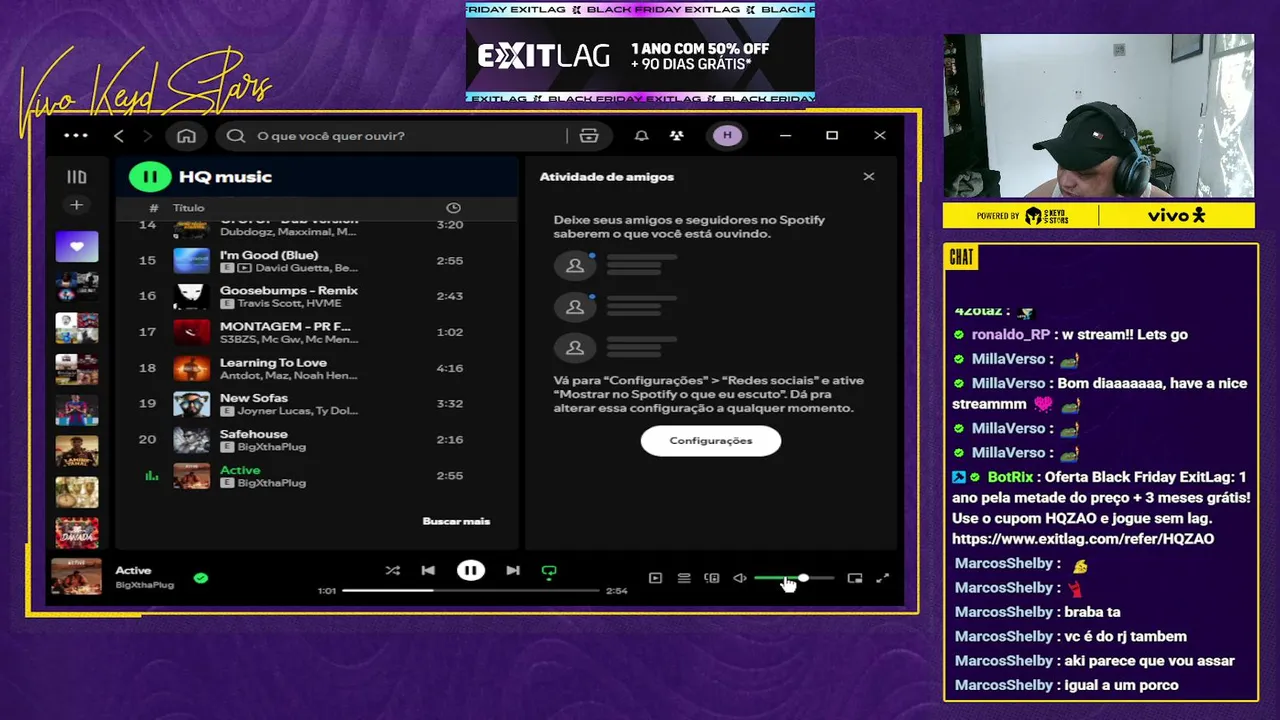Click the ExitLag Black Friday banner

coord(640,53)
